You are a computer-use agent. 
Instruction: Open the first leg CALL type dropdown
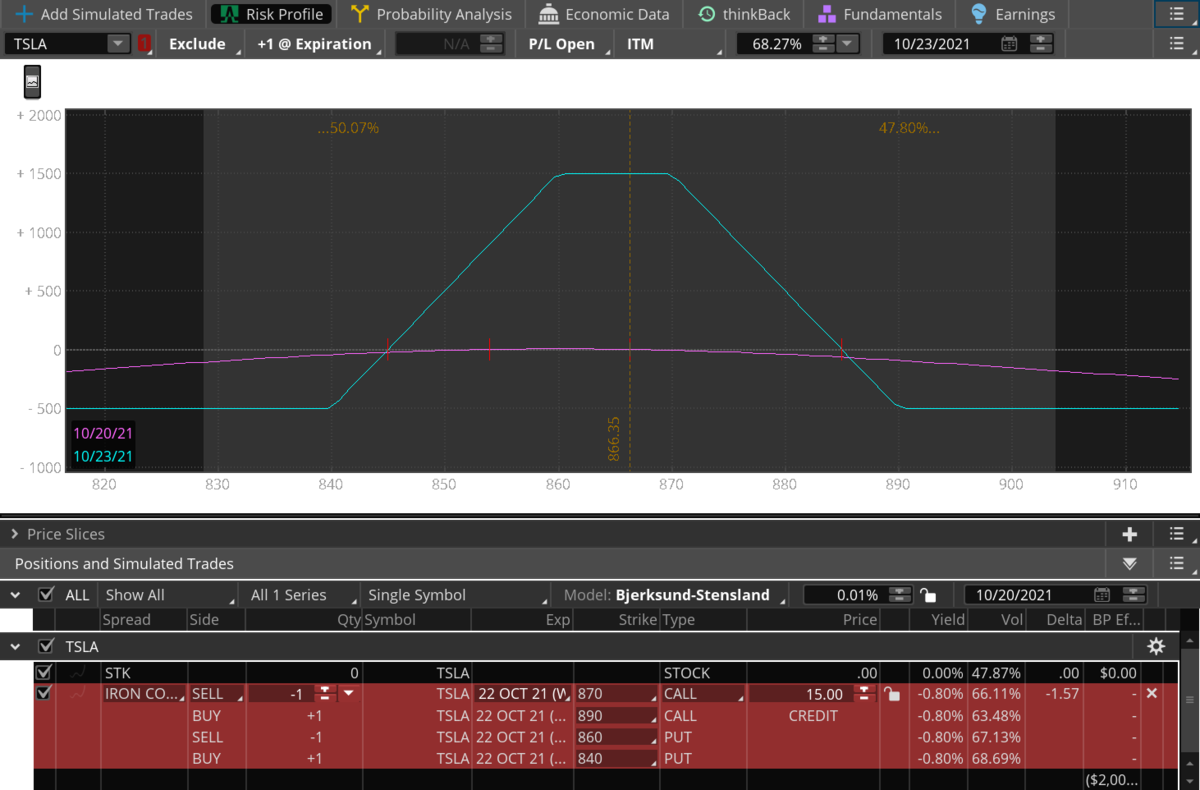703,694
